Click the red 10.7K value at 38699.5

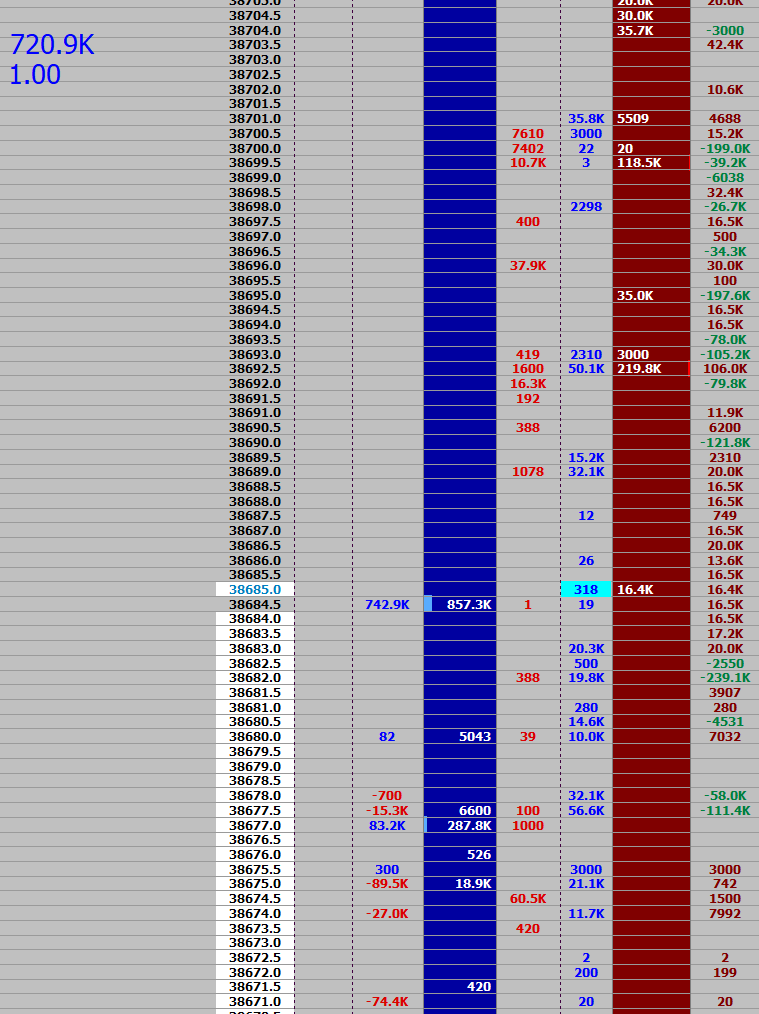point(528,162)
